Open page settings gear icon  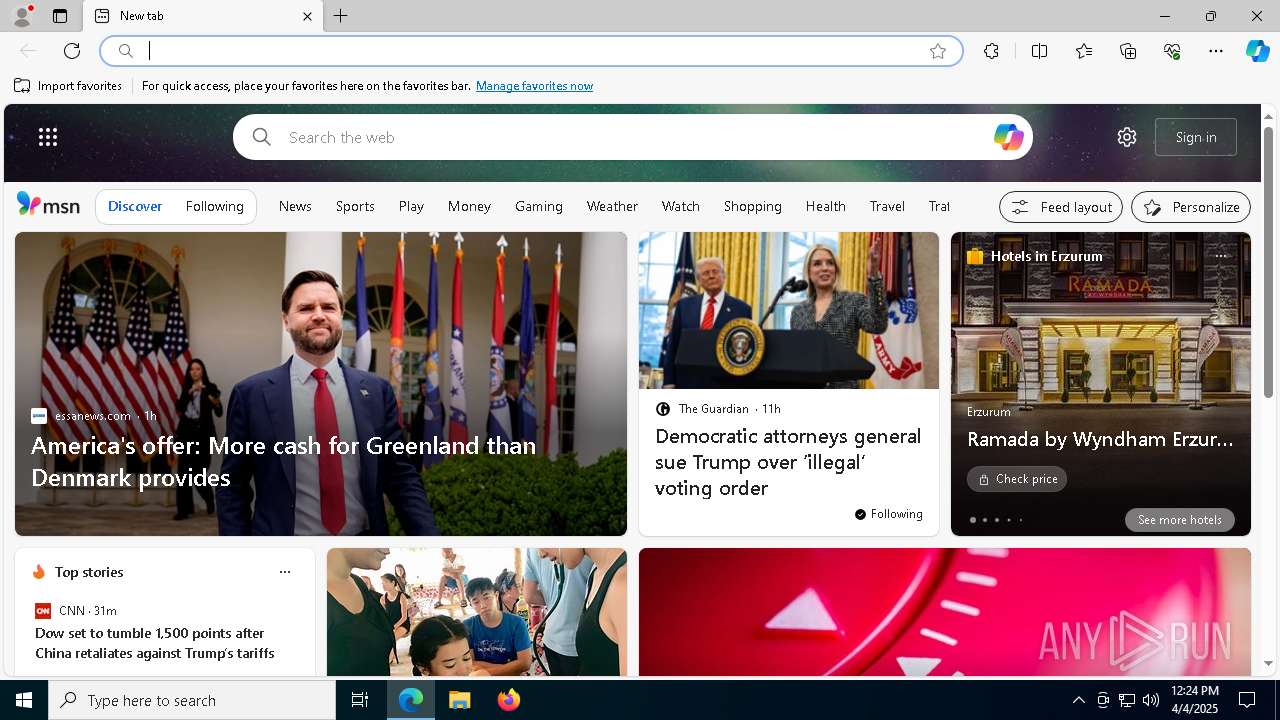point(1127,137)
